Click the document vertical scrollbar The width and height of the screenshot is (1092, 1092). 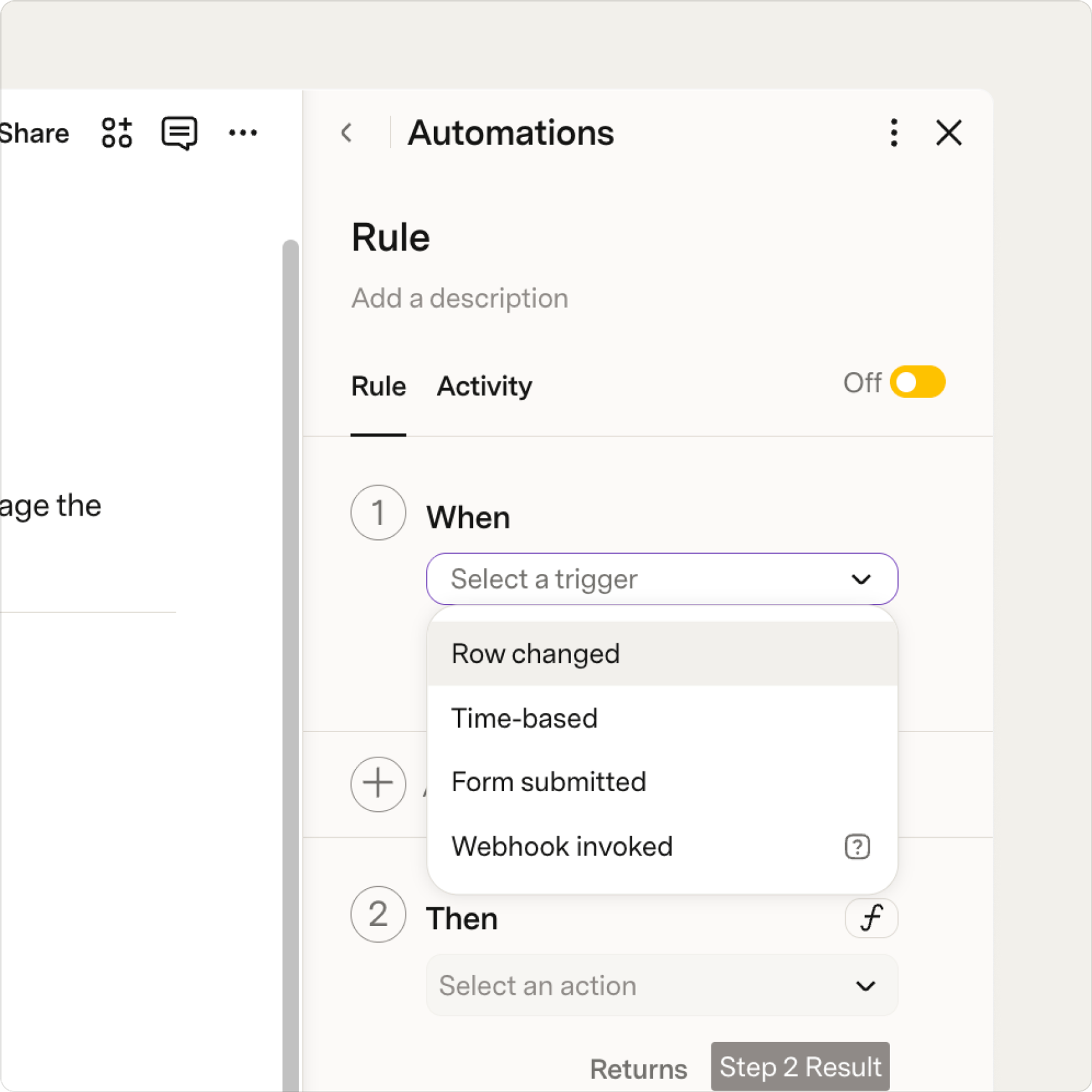click(290, 665)
